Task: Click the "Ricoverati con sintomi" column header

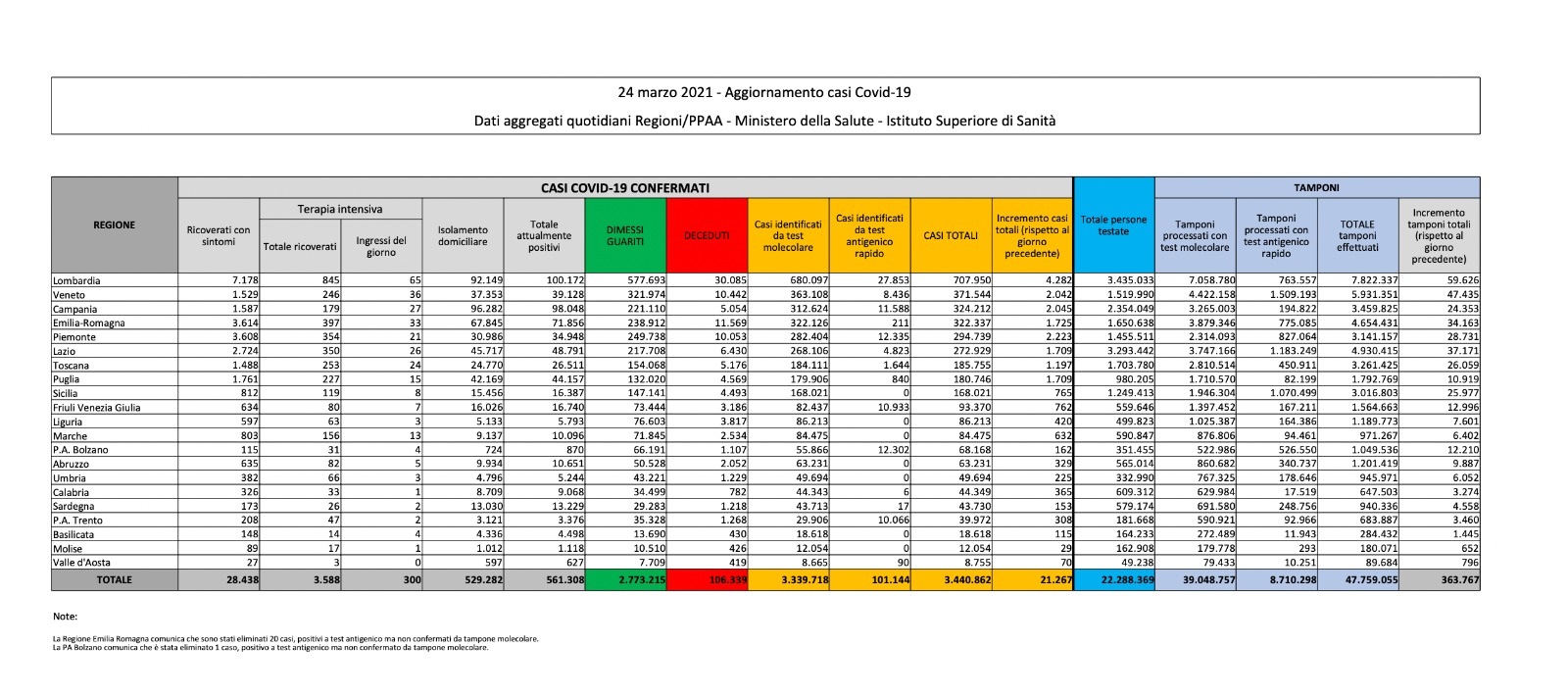Action: coord(219,235)
